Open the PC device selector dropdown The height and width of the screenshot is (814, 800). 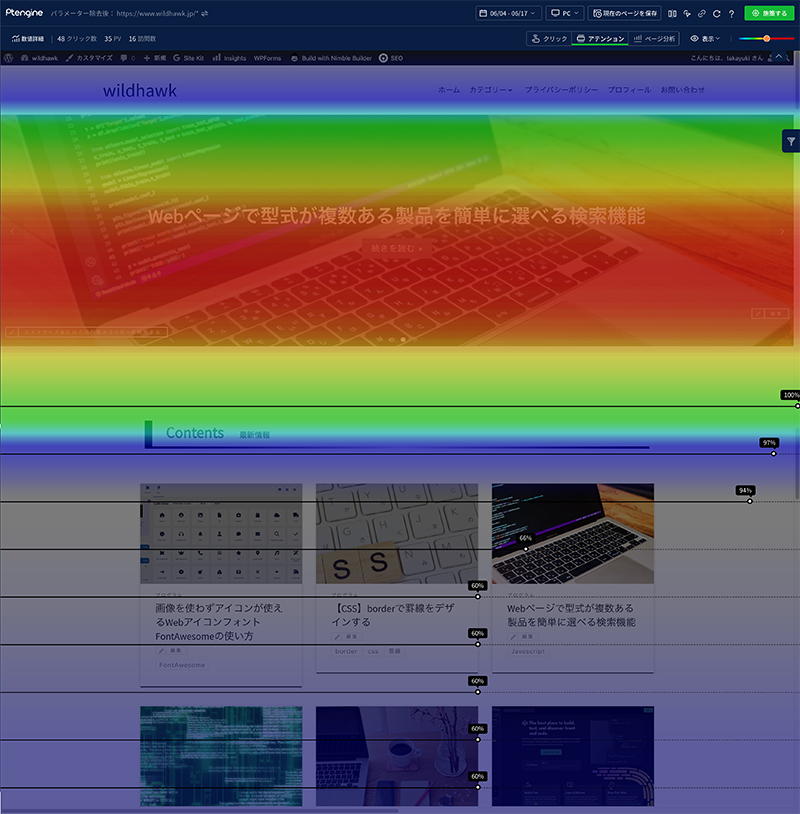pyautogui.click(x=566, y=13)
